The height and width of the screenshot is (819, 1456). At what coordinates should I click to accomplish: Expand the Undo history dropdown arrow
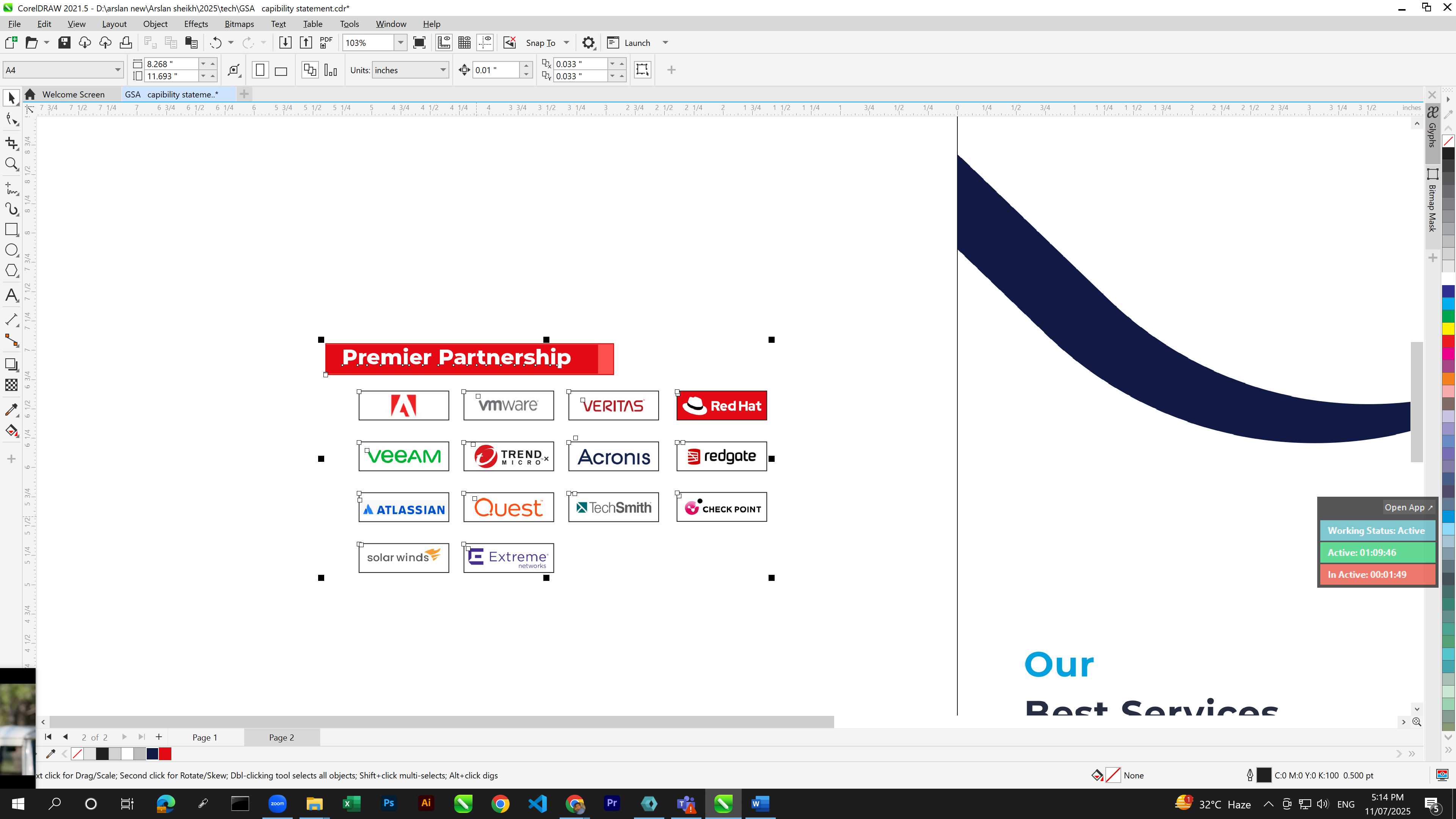(x=231, y=42)
